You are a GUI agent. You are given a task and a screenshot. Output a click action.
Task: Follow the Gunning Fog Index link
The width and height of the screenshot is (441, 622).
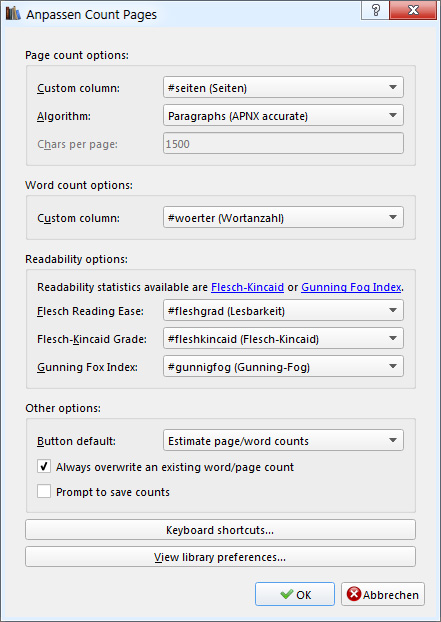(351, 287)
